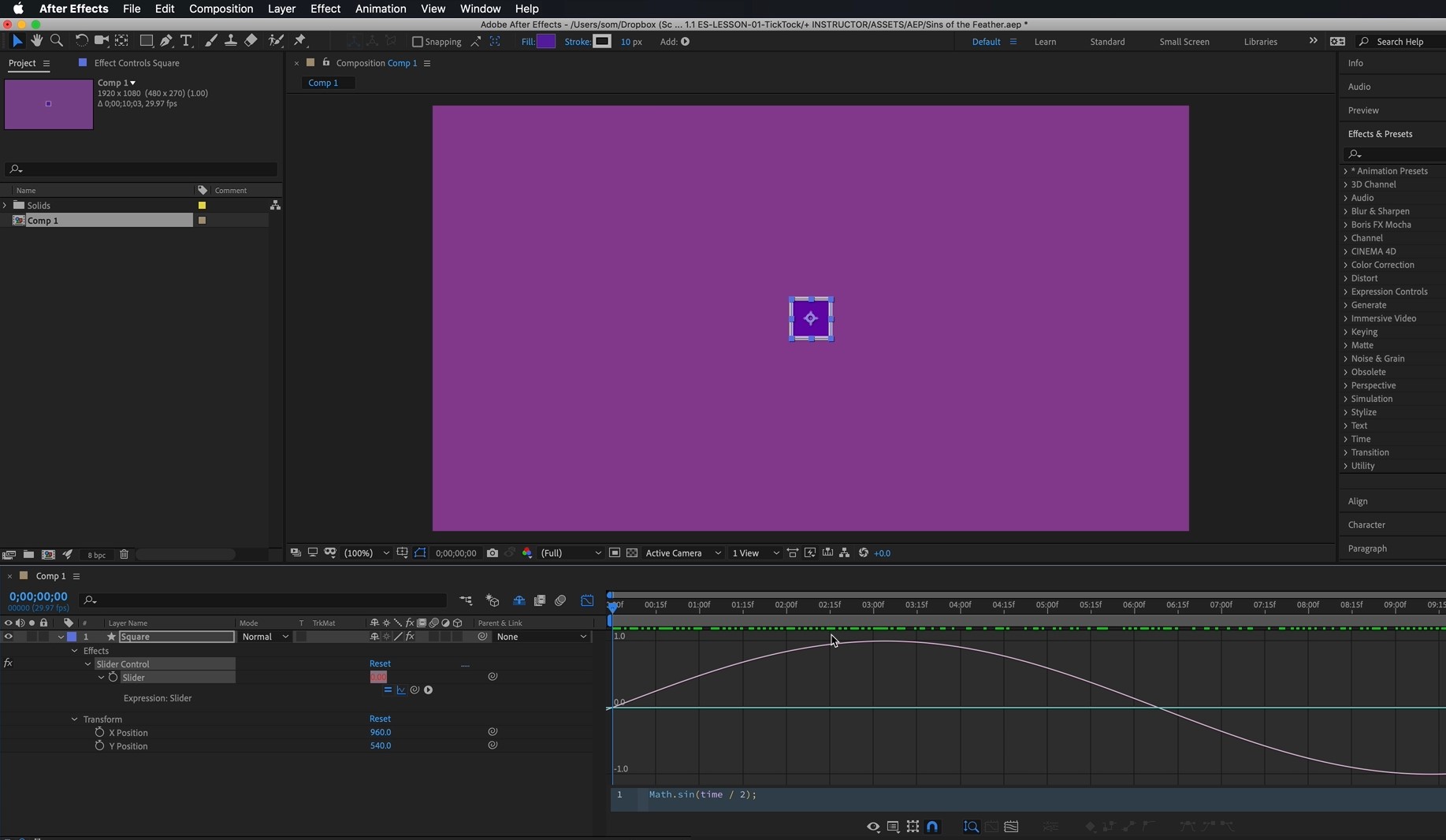This screenshot has width=1446, height=840.
Task: Select the Horizontal Type tool
Action: click(186, 41)
